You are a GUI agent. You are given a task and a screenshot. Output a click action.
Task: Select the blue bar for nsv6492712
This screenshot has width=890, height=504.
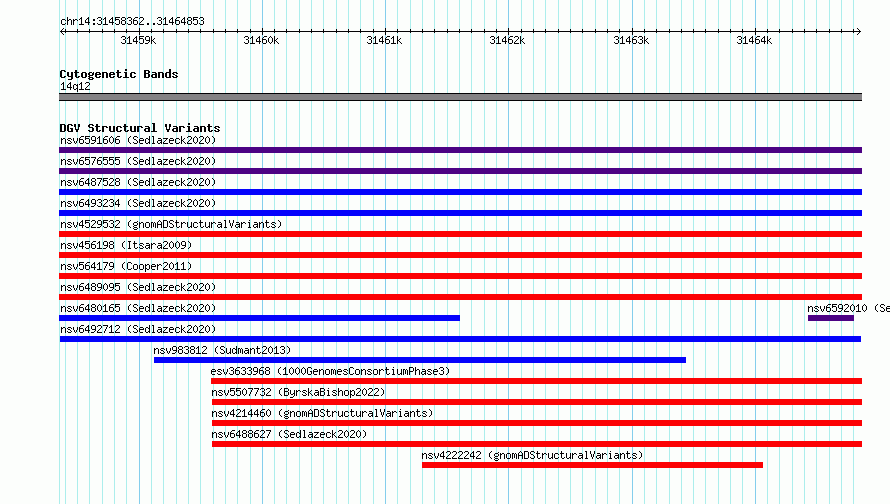tap(460, 339)
